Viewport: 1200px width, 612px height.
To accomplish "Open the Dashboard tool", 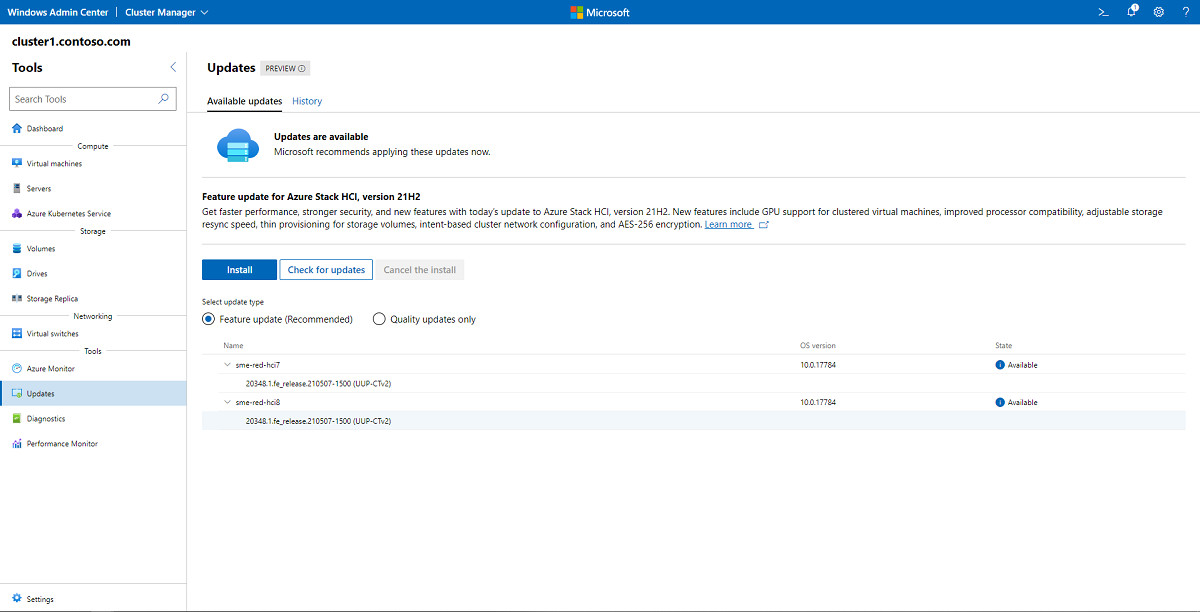I will point(45,128).
